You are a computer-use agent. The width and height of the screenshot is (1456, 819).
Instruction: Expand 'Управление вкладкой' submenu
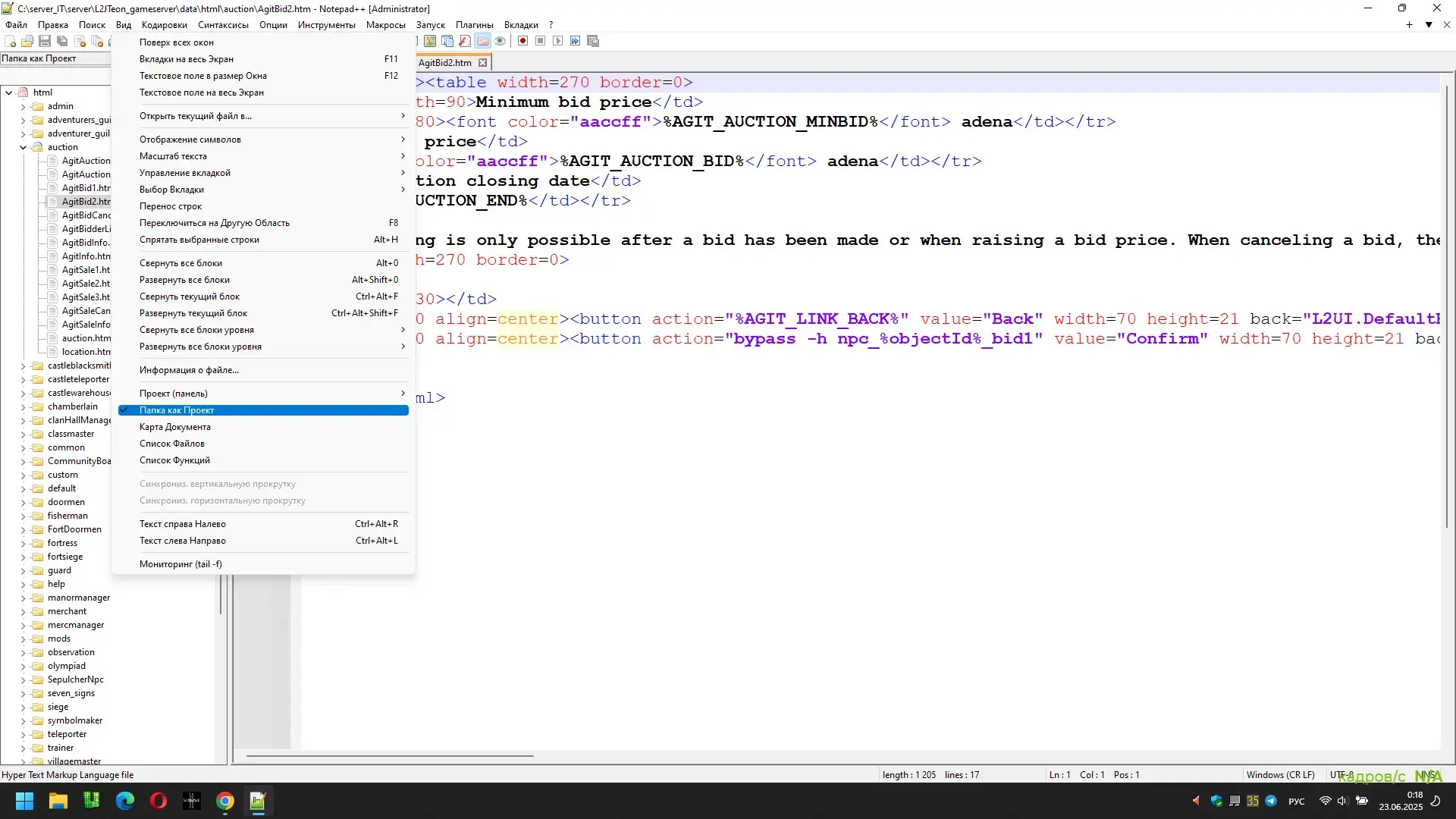point(263,173)
